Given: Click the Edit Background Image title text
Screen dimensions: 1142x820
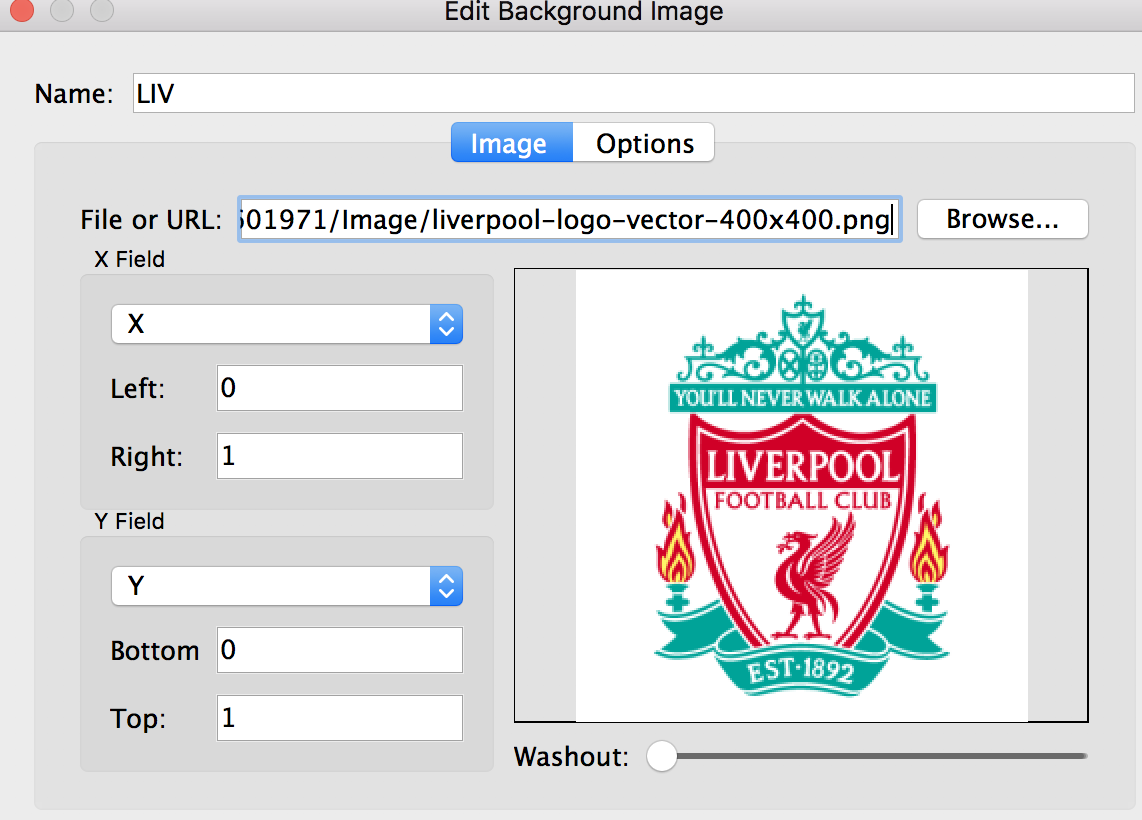Looking at the screenshot, I should click(x=583, y=12).
